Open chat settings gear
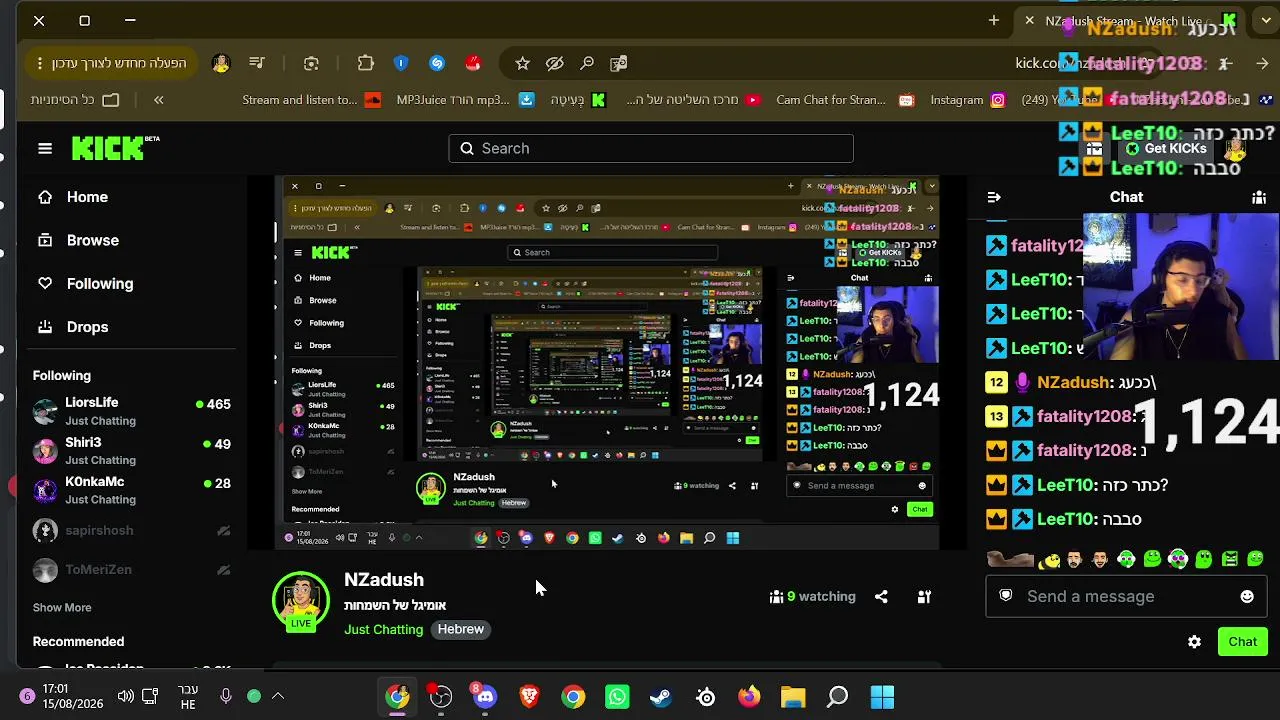1280x720 pixels. click(1195, 642)
